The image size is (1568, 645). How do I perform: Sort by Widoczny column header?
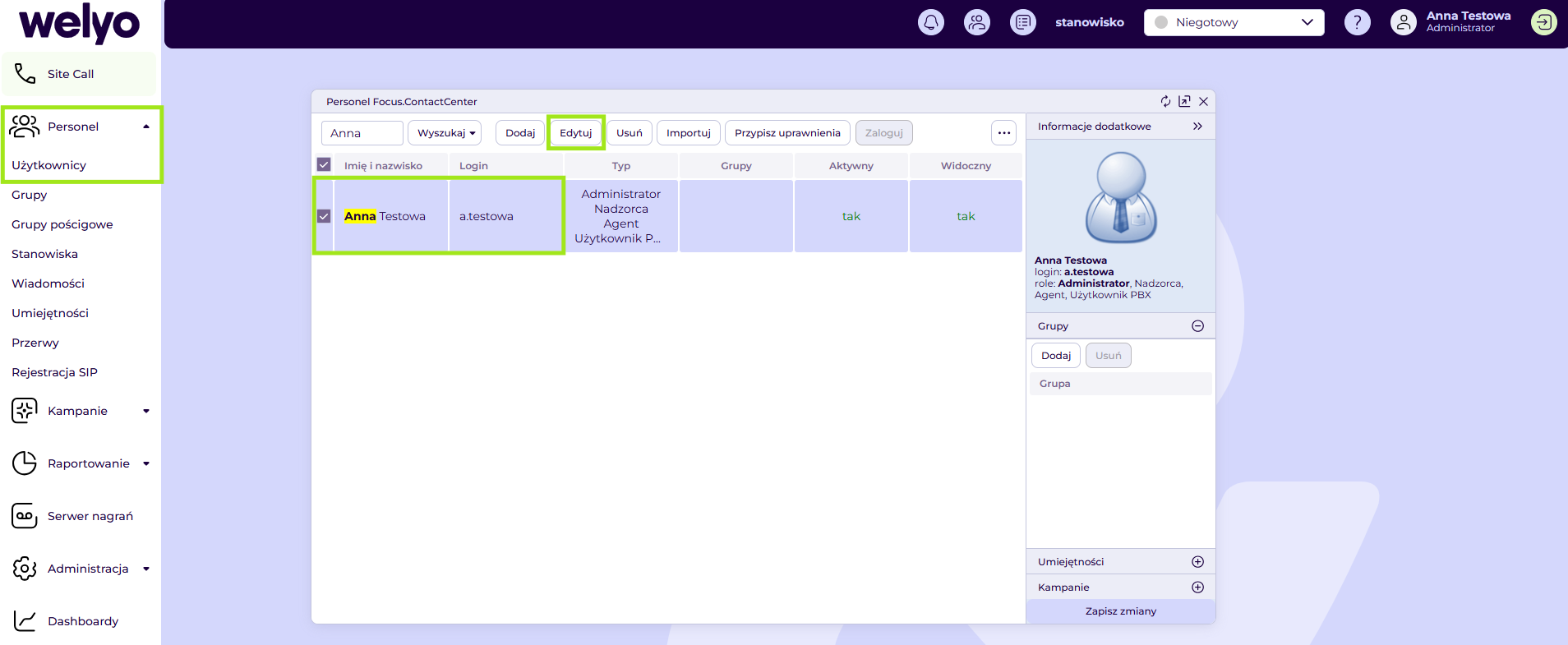(966, 166)
